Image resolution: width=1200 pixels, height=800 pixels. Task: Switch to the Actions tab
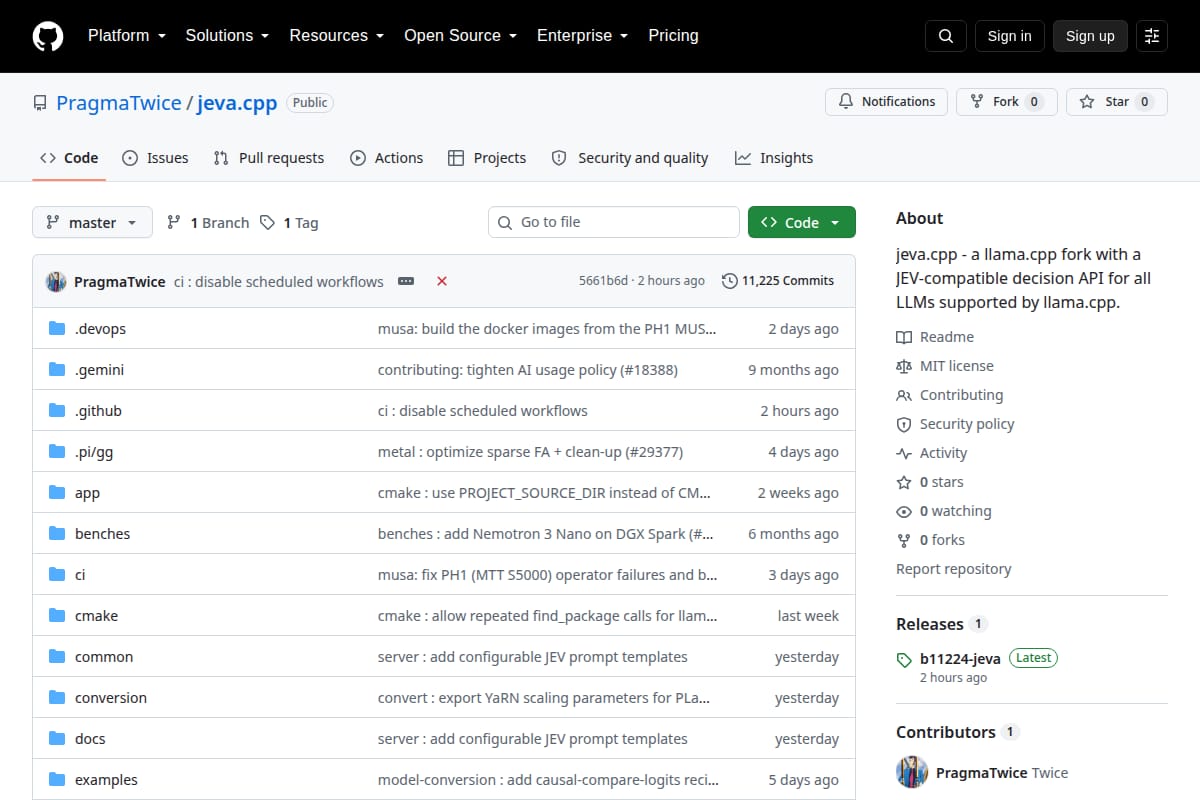386,158
